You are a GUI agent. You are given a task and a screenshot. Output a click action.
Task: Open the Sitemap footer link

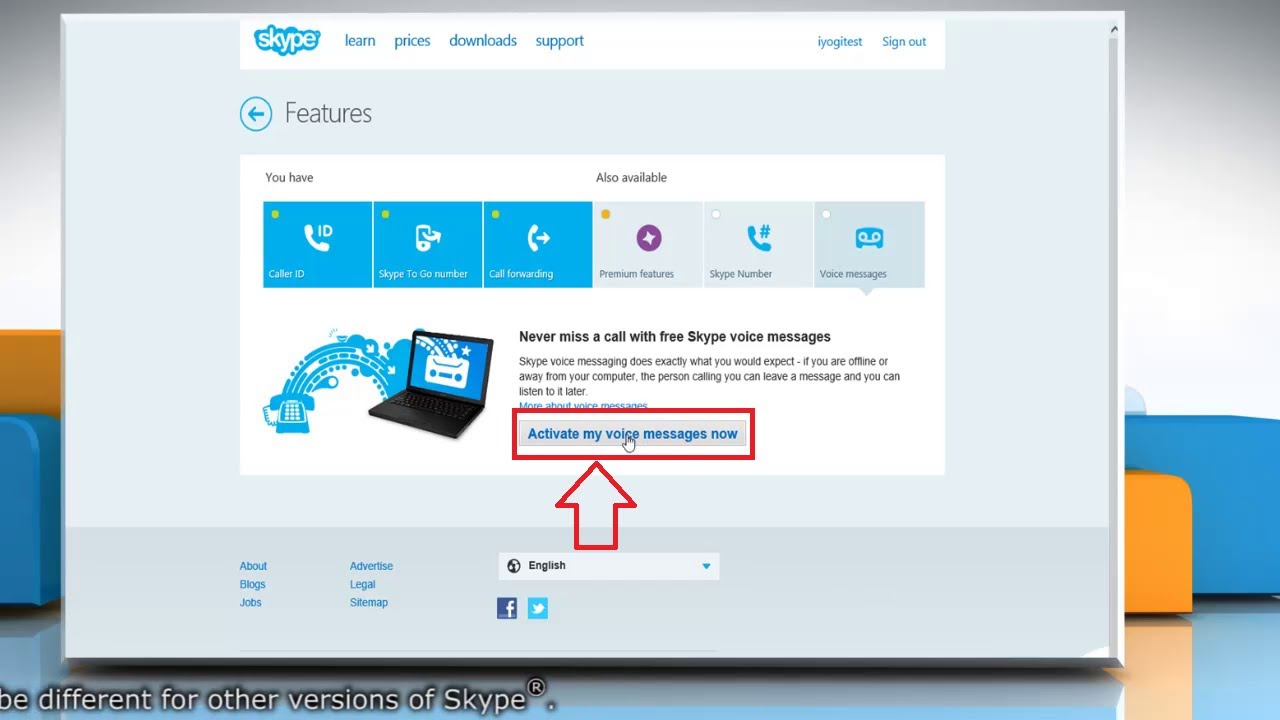coord(368,602)
